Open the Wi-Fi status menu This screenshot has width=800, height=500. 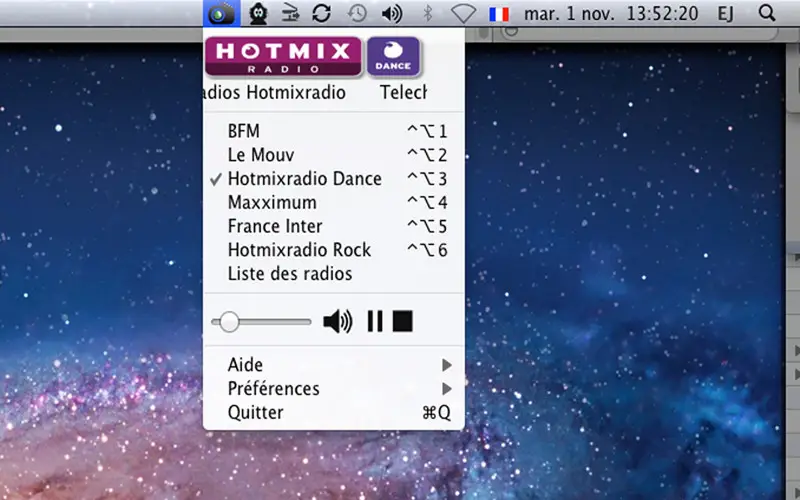tap(463, 14)
